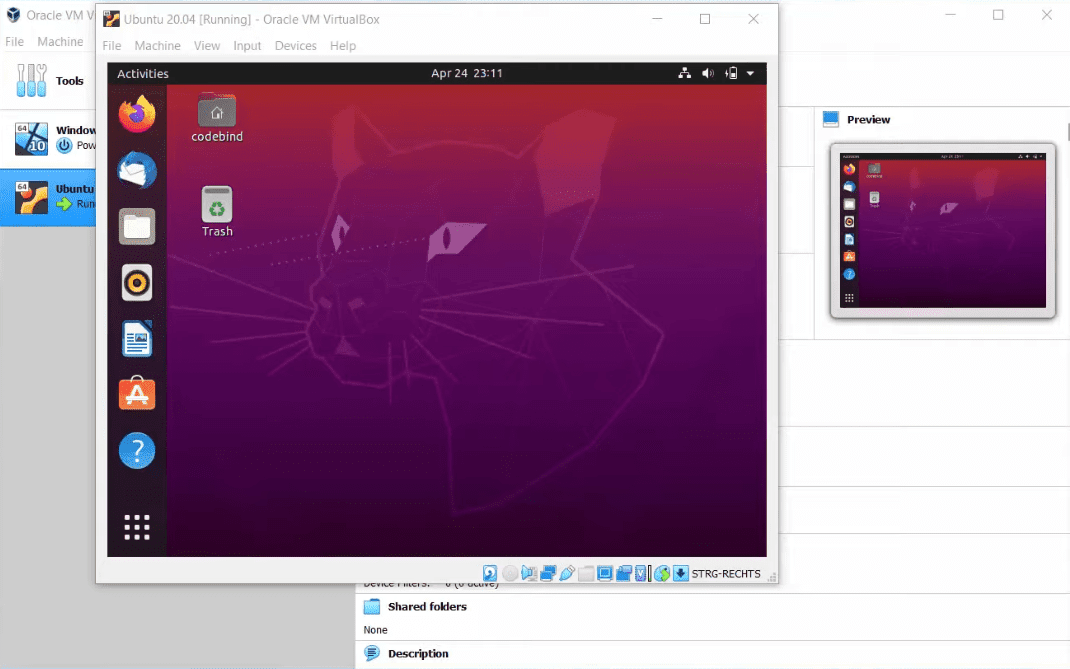
Task: Click keyboard capture arrow status icon
Action: (x=681, y=573)
